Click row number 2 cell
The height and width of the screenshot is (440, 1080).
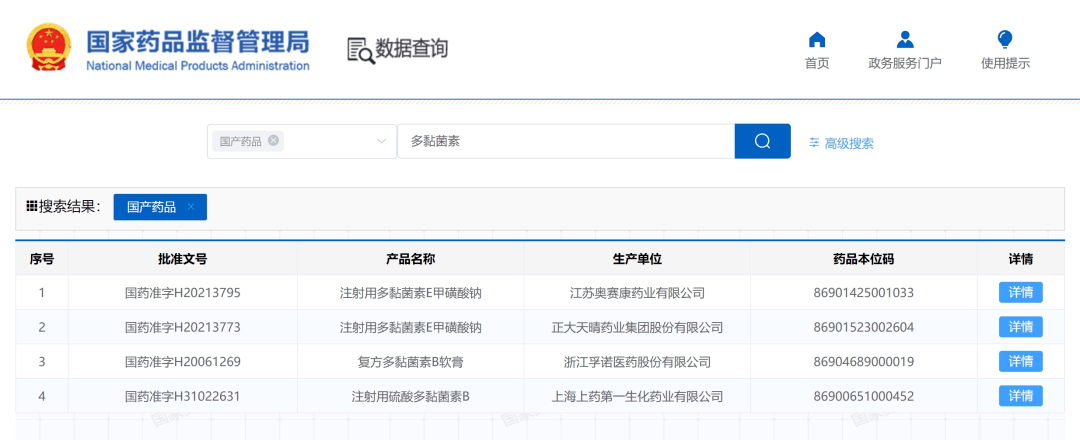tap(42, 327)
